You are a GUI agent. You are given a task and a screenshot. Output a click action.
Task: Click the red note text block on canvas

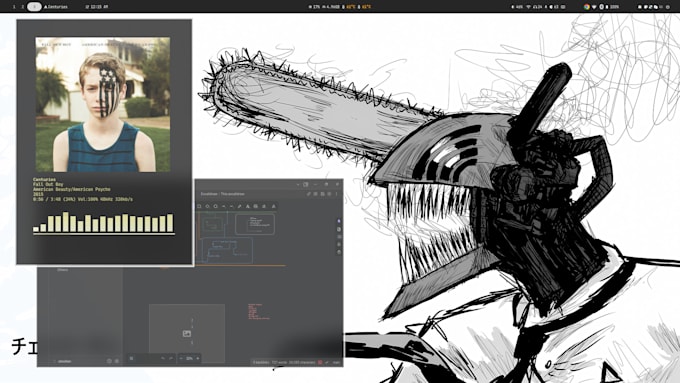[258, 311]
